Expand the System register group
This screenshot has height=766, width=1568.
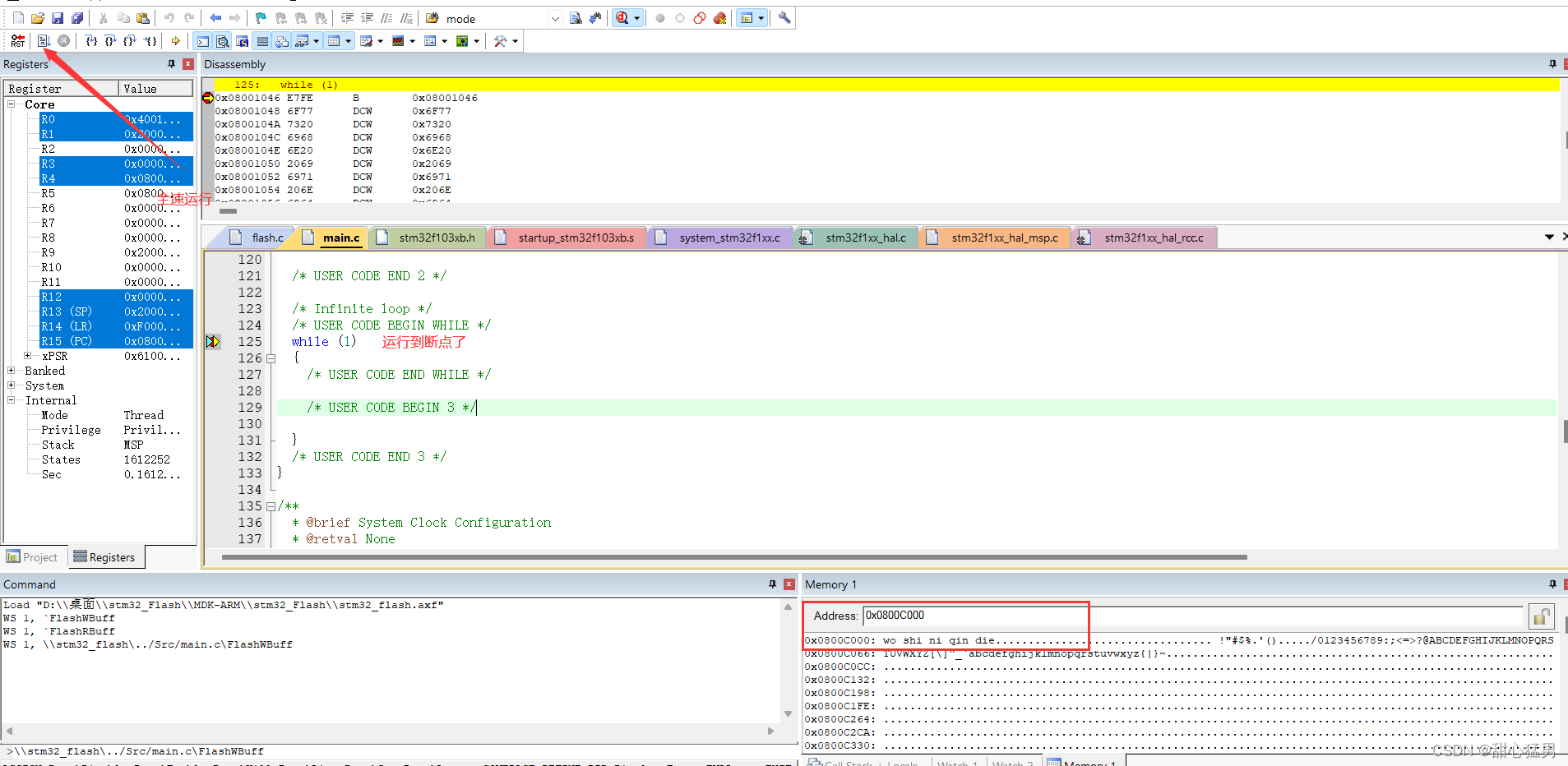tap(12, 385)
